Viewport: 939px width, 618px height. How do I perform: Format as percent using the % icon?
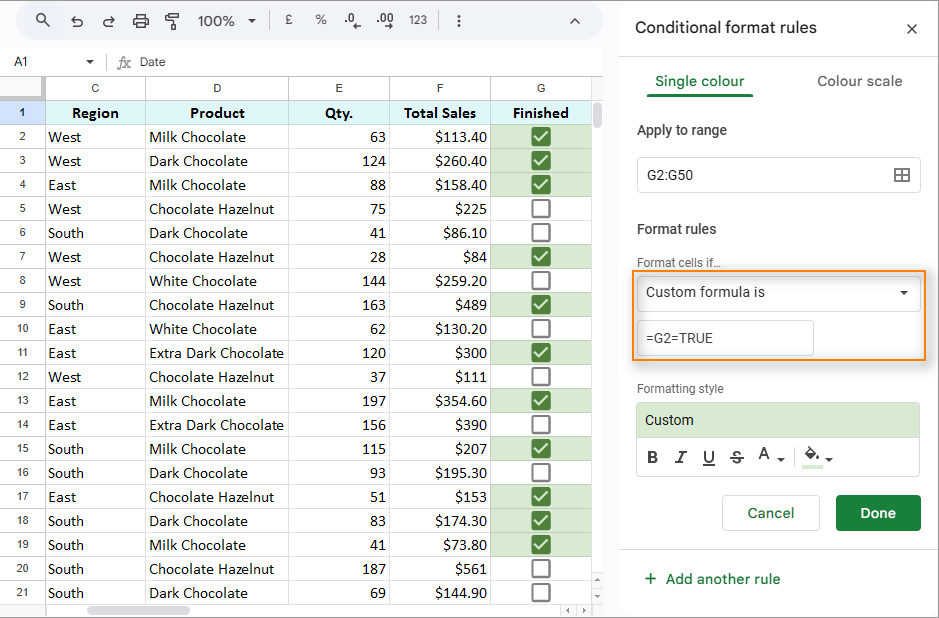click(320, 19)
